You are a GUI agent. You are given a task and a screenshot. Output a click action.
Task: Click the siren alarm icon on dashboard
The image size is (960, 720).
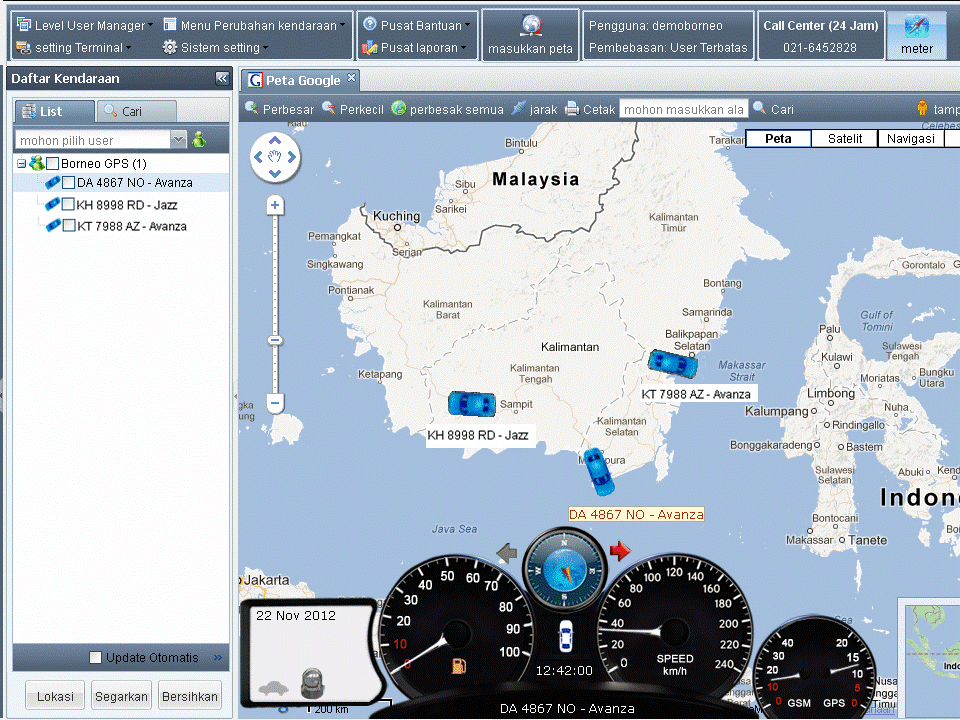coord(313,683)
